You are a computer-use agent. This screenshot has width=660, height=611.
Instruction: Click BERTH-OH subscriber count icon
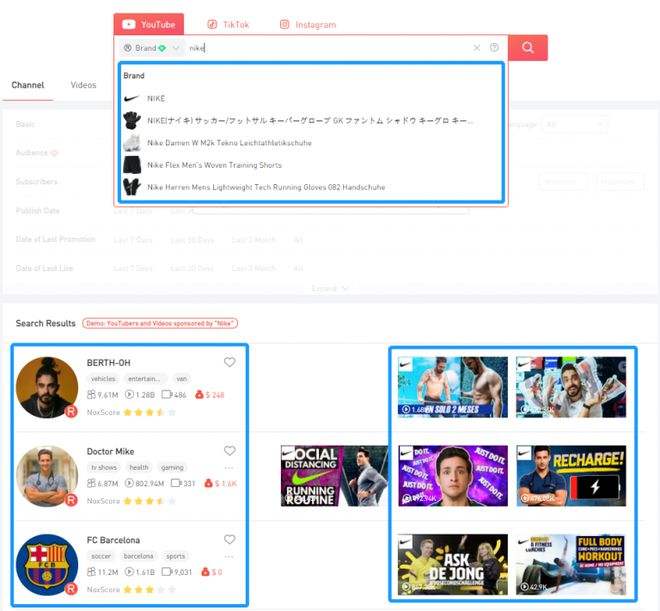[x=91, y=395]
